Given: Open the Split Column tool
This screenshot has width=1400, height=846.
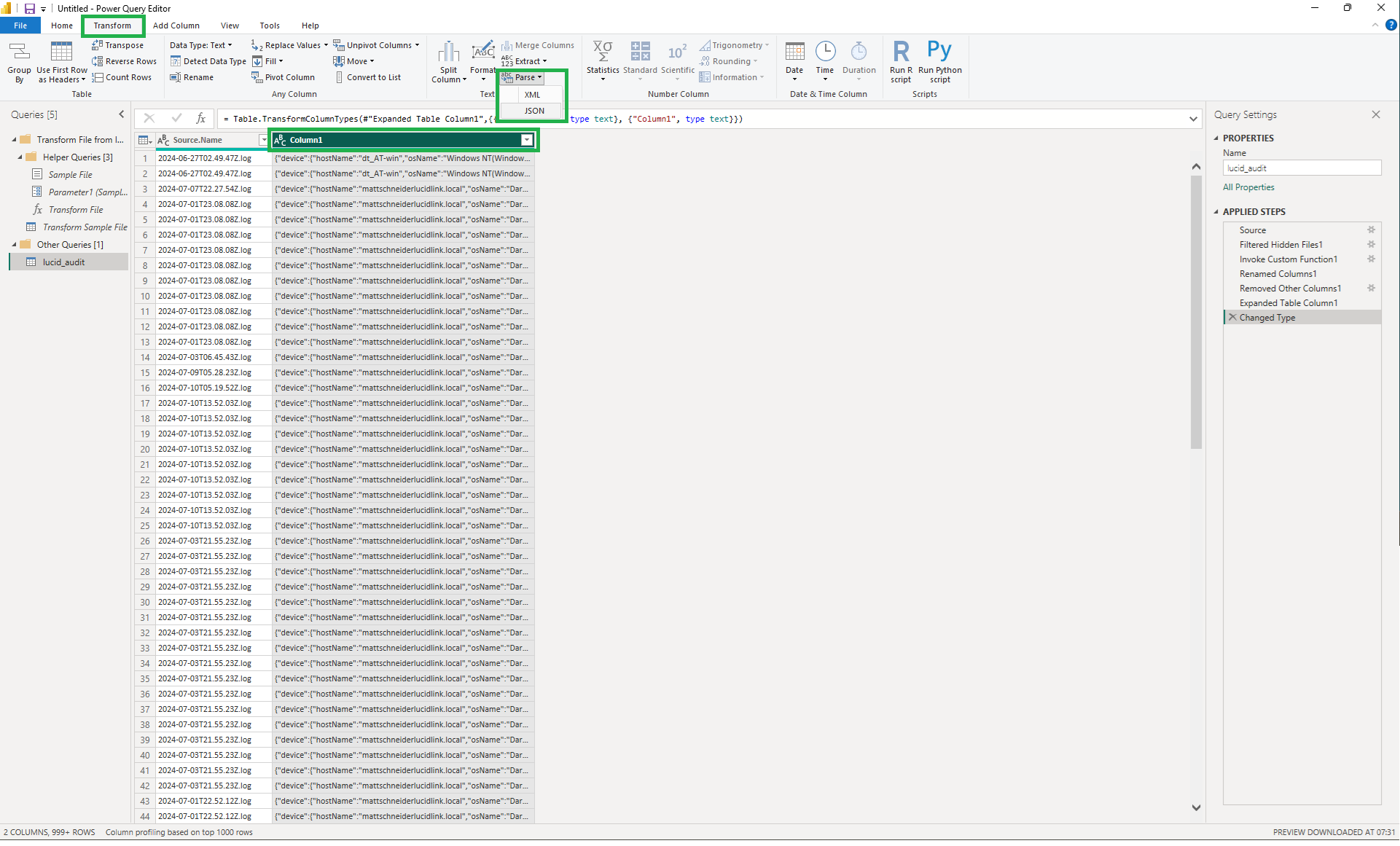Looking at the screenshot, I should click(x=448, y=62).
